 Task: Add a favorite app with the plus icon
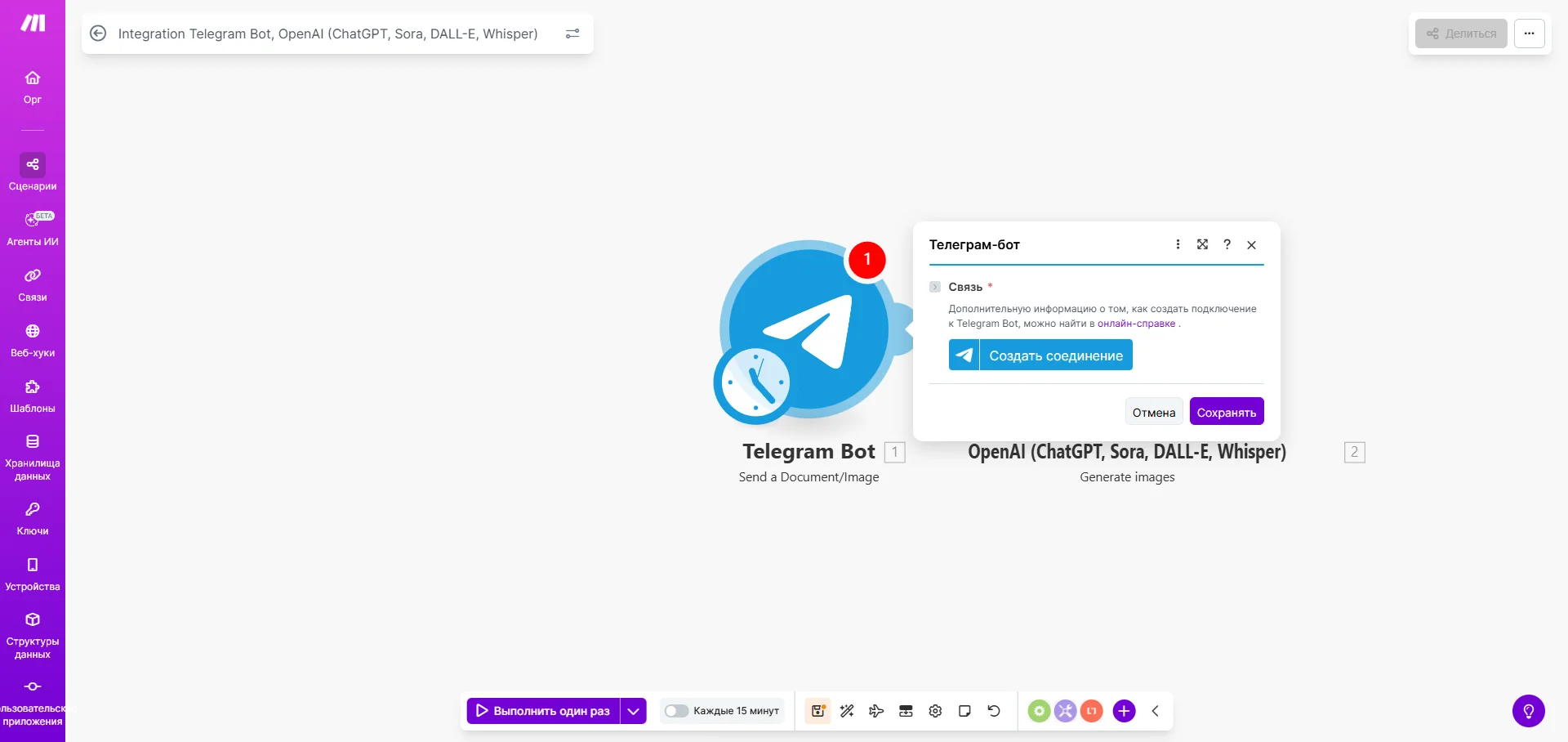tap(1124, 711)
